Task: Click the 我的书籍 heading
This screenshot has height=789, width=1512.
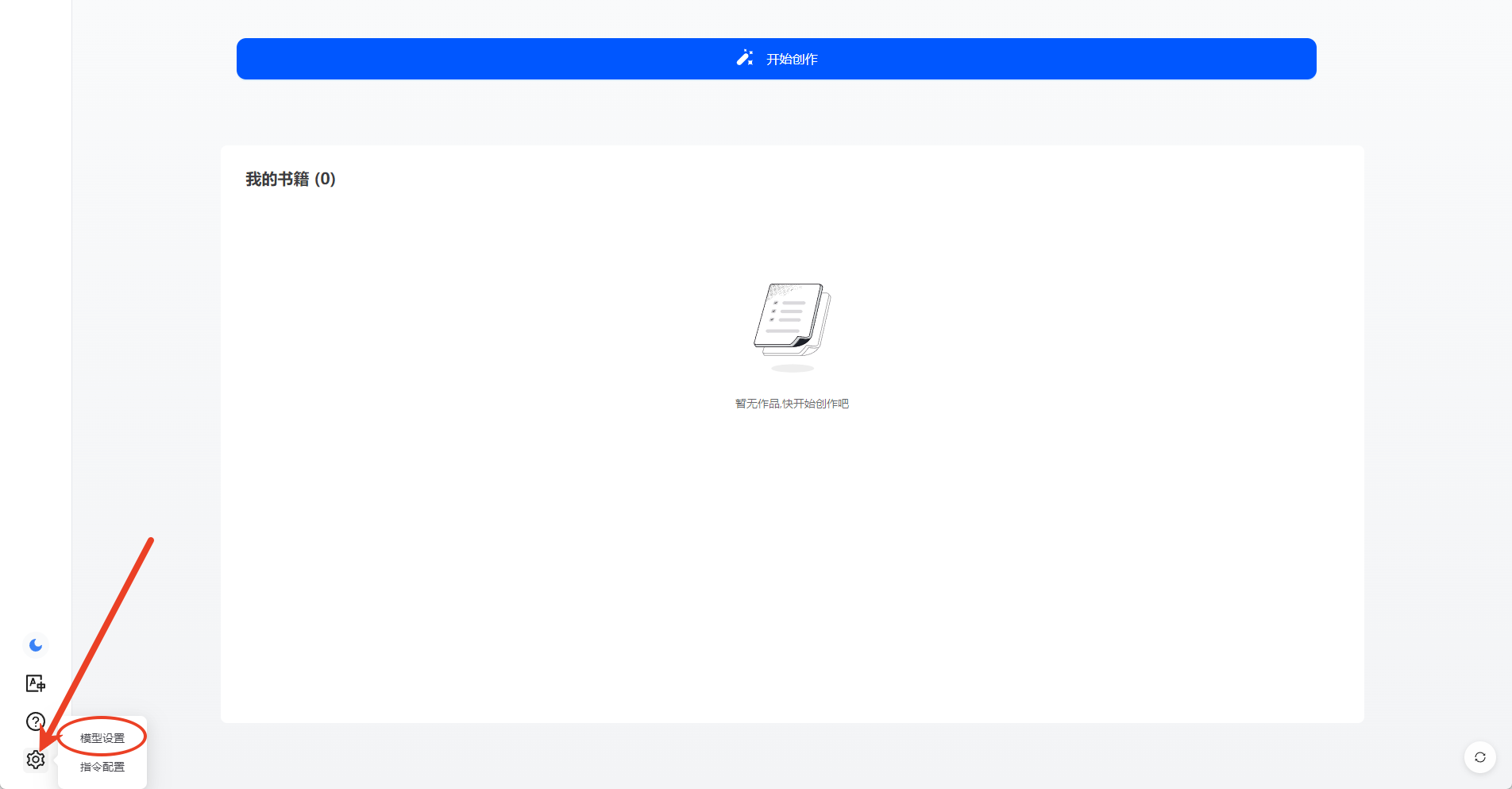Action: [x=277, y=180]
